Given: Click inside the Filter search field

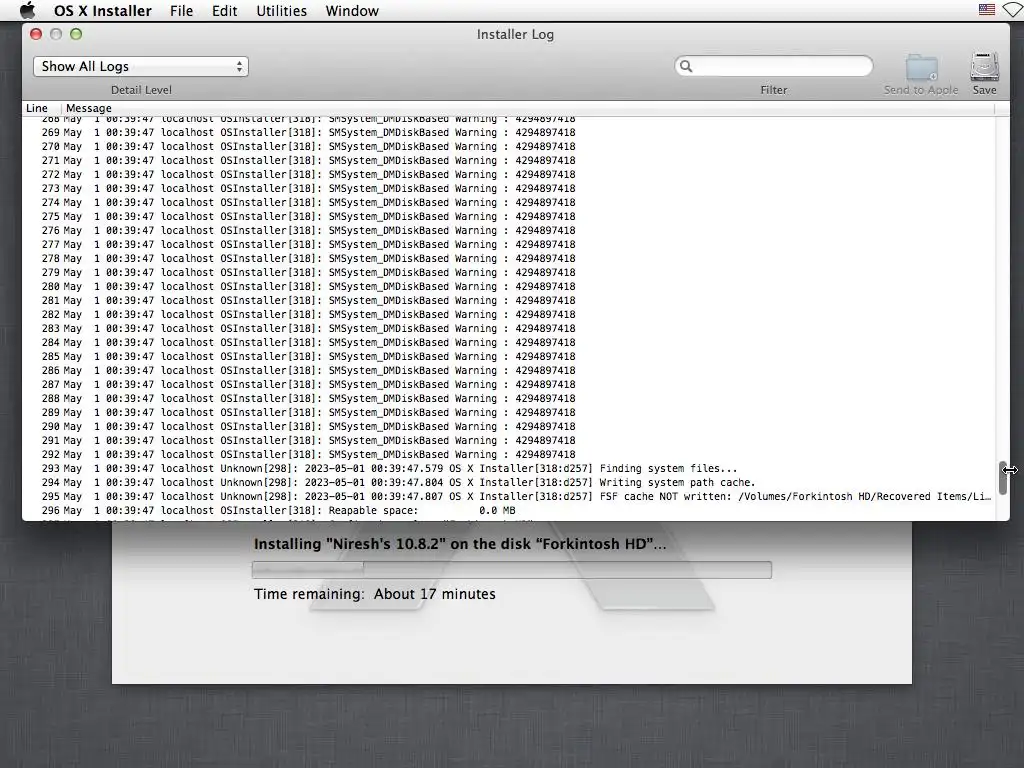Looking at the screenshot, I should tap(773, 66).
